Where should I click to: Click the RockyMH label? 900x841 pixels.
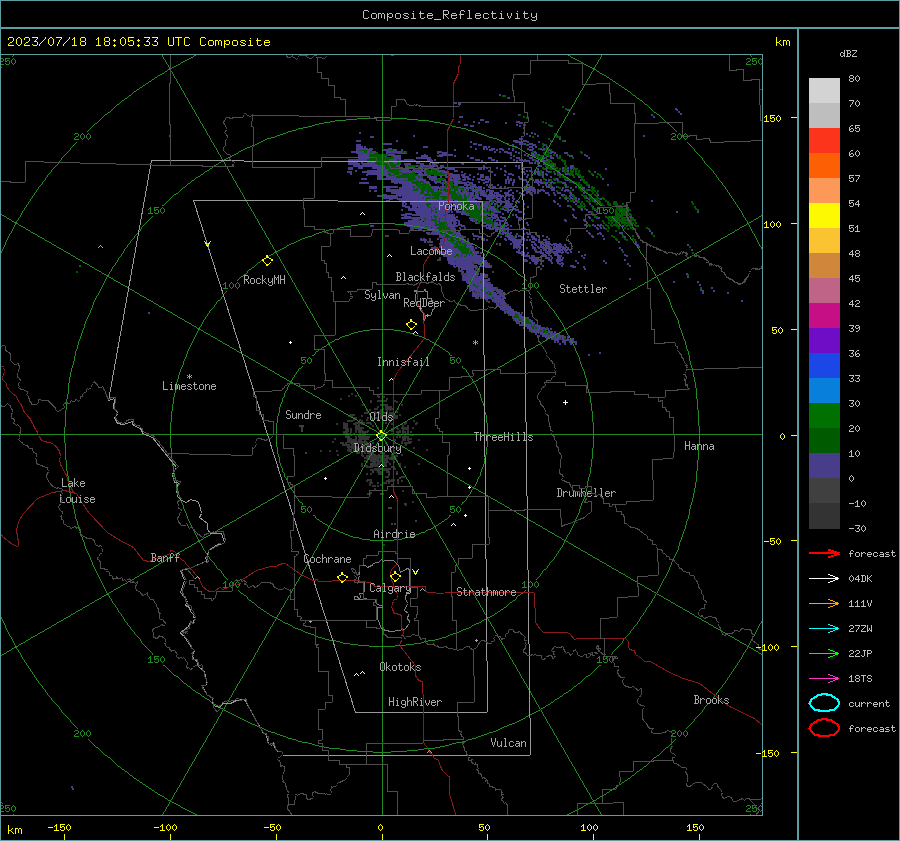click(264, 280)
